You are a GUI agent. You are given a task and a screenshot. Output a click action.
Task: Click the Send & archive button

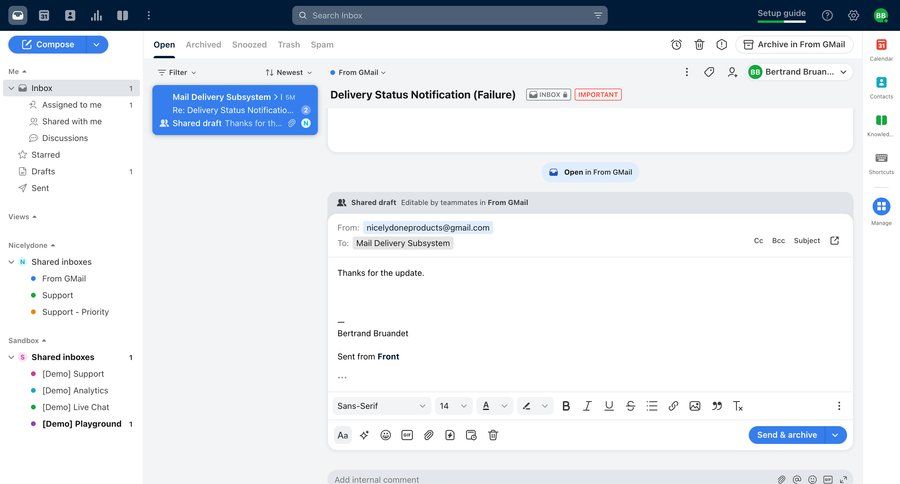787,435
